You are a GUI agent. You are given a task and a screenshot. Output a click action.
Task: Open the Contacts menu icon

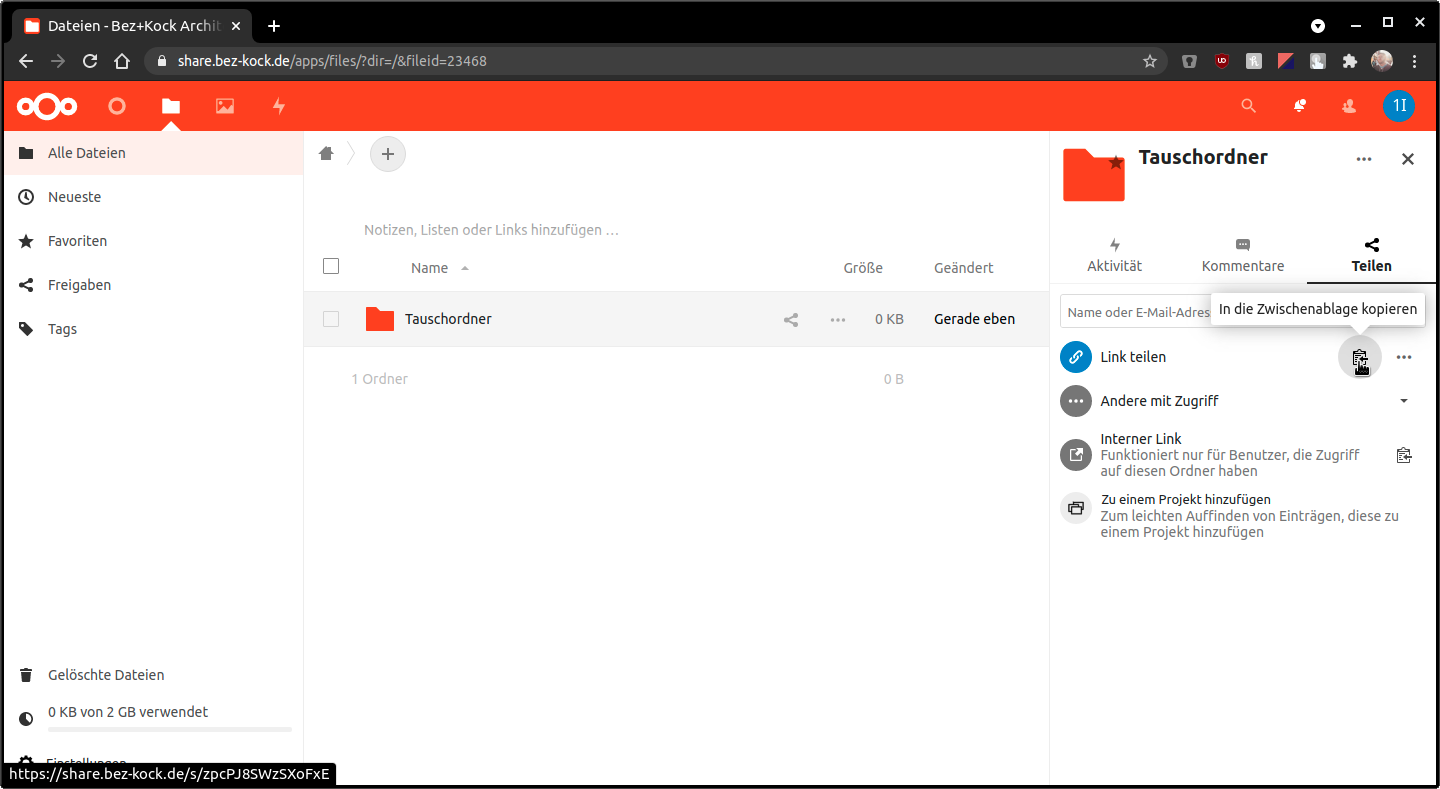1349,106
